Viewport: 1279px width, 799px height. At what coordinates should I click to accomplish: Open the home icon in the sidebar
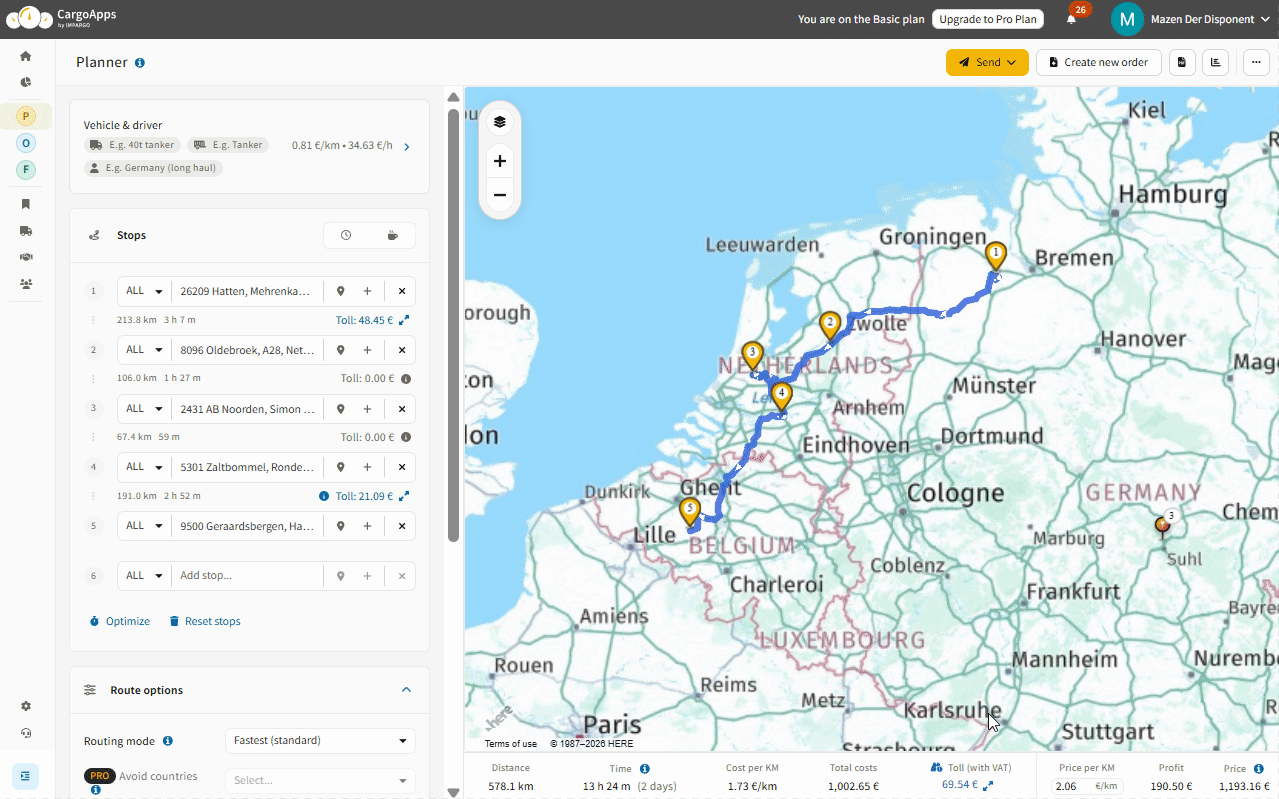(25, 56)
